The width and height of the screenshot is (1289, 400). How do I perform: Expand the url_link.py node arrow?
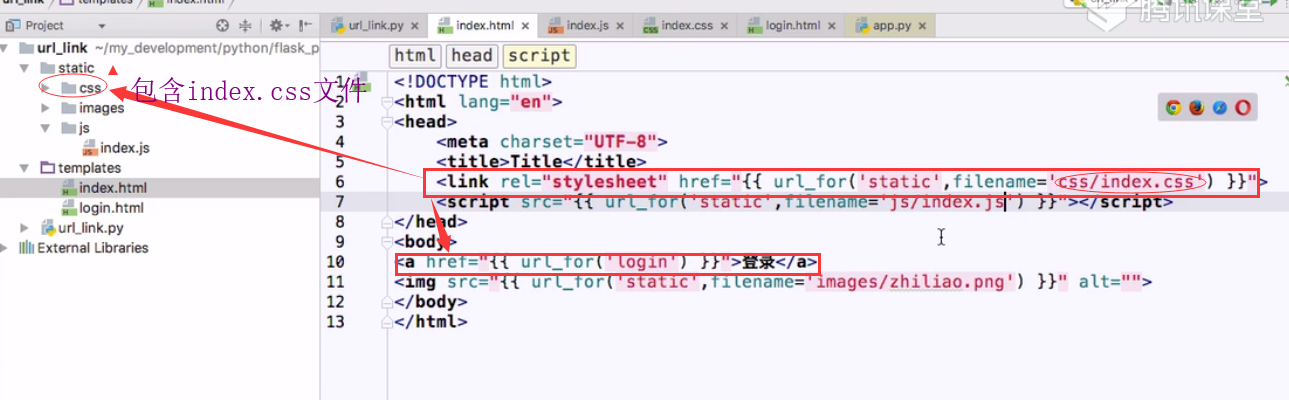(25, 228)
